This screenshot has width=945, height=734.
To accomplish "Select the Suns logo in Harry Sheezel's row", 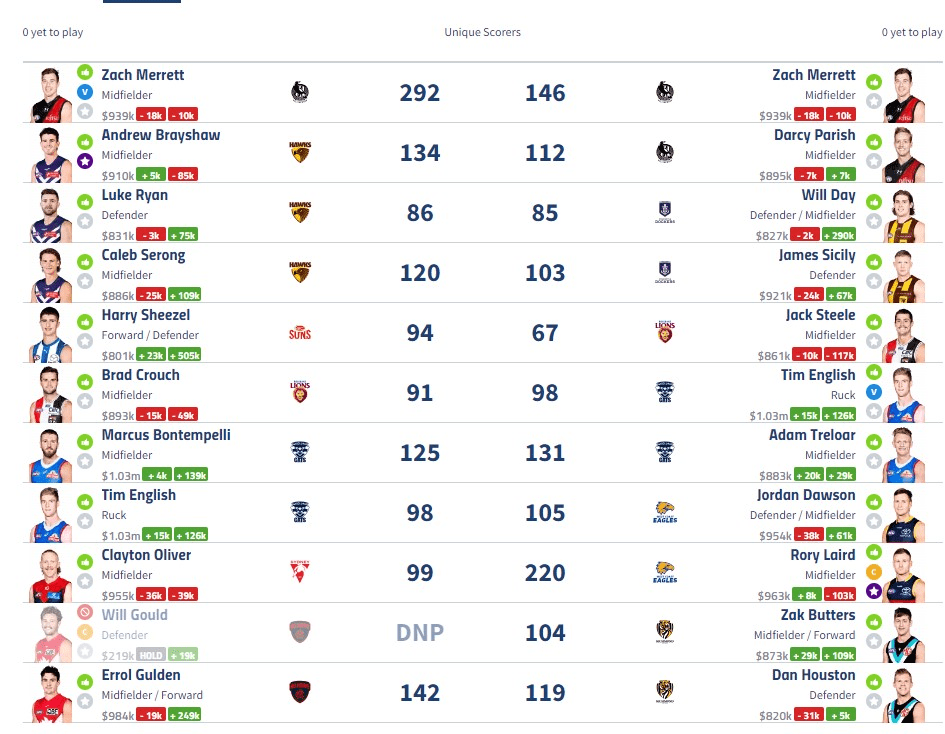I will pyautogui.click(x=299, y=333).
